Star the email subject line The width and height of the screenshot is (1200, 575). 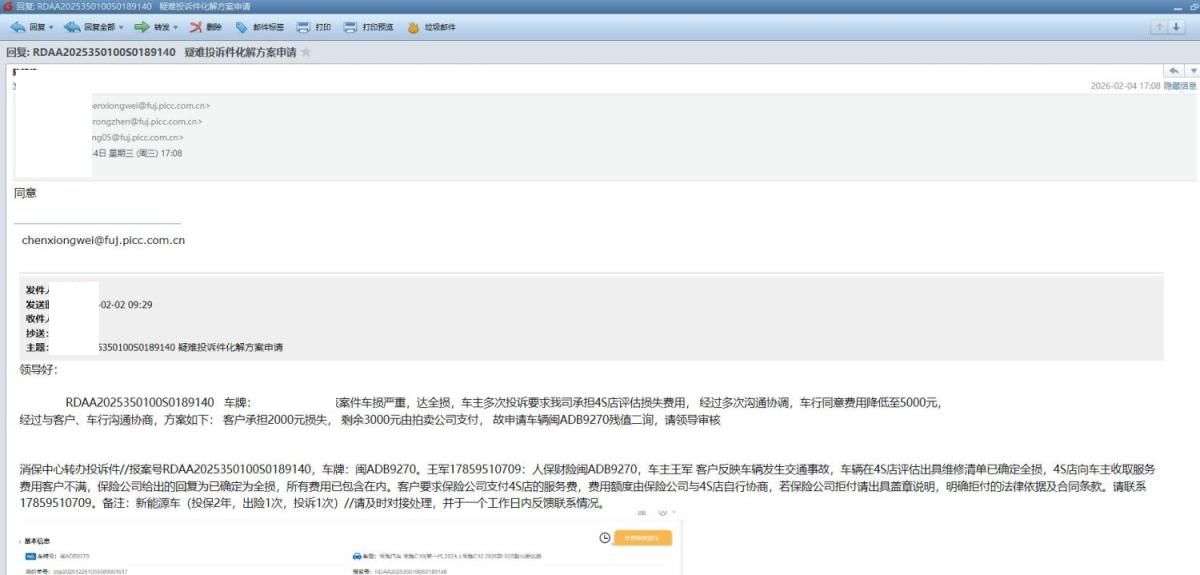(x=306, y=52)
